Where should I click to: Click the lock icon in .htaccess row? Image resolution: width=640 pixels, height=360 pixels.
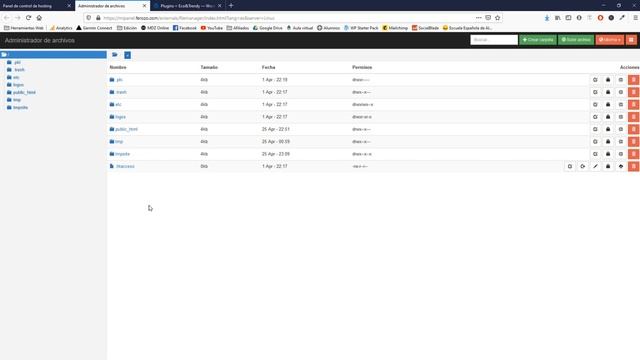coord(608,167)
